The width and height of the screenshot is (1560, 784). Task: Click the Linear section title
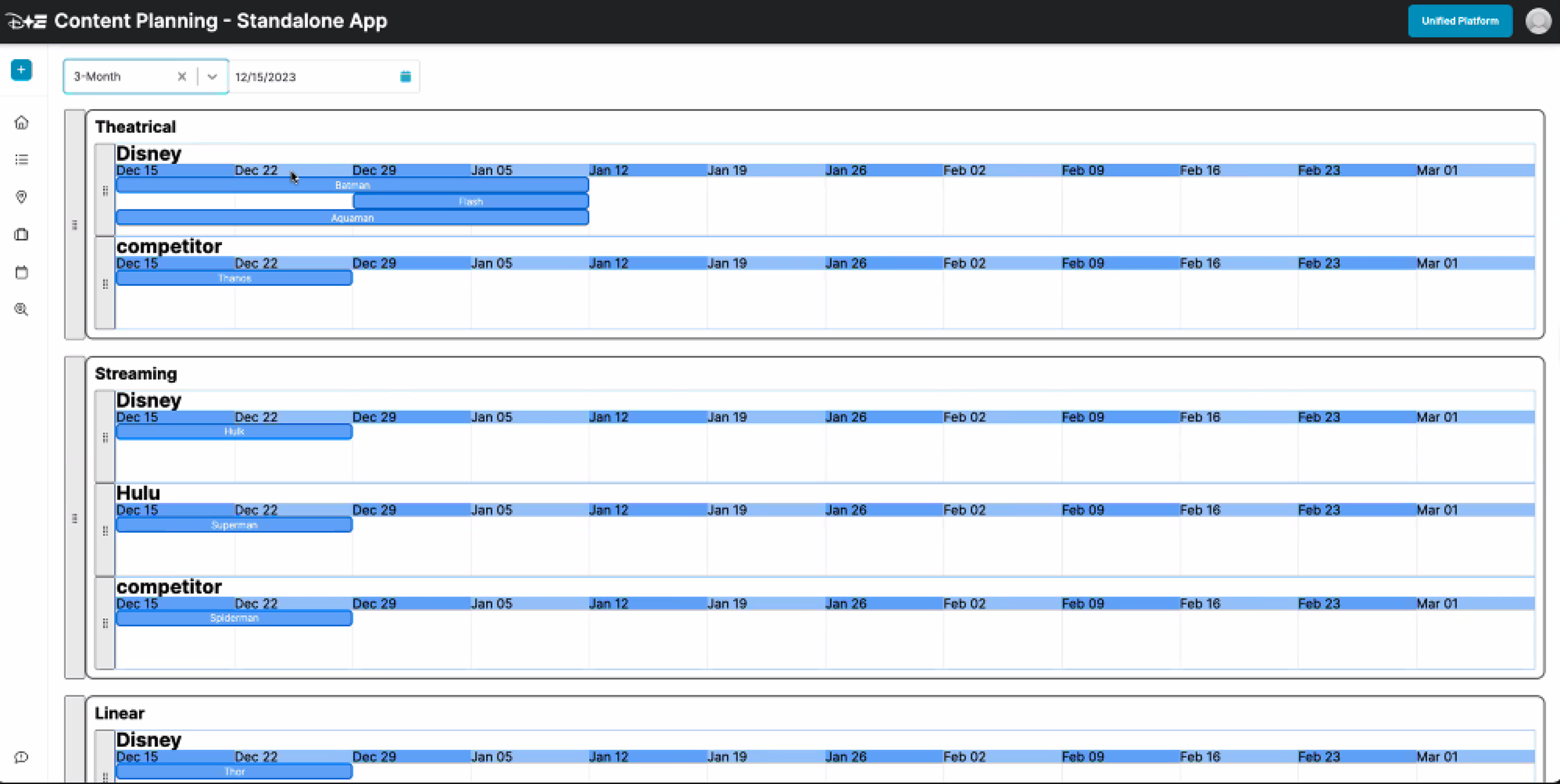119,713
